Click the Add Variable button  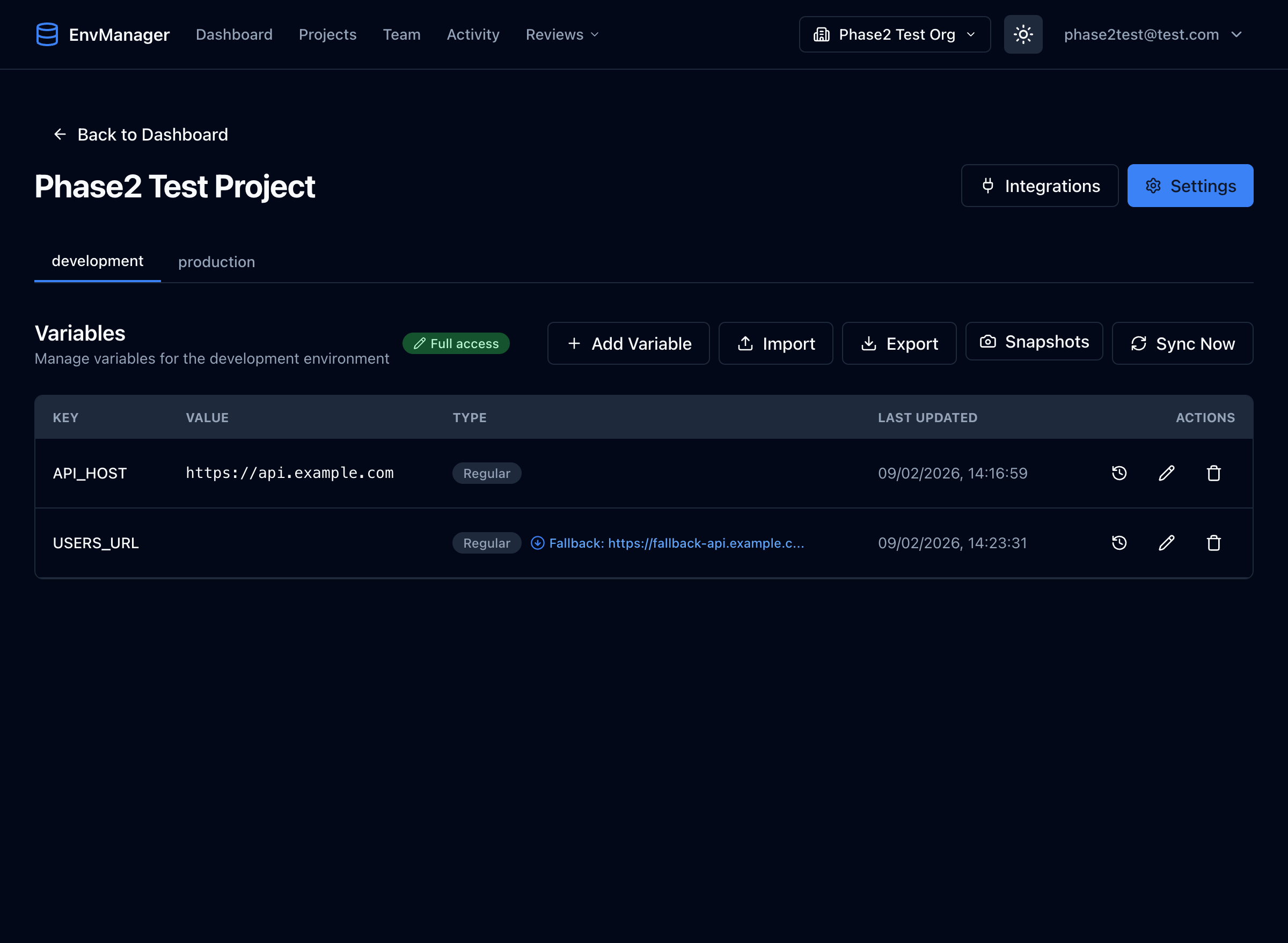[x=628, y=343]
